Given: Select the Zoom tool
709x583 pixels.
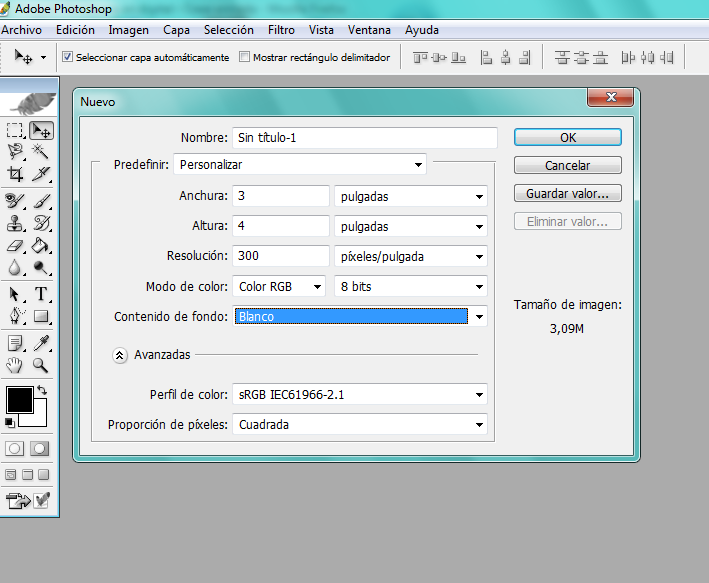Looking at the screenshot, I should pyautogui.click(x=41, y=365).
